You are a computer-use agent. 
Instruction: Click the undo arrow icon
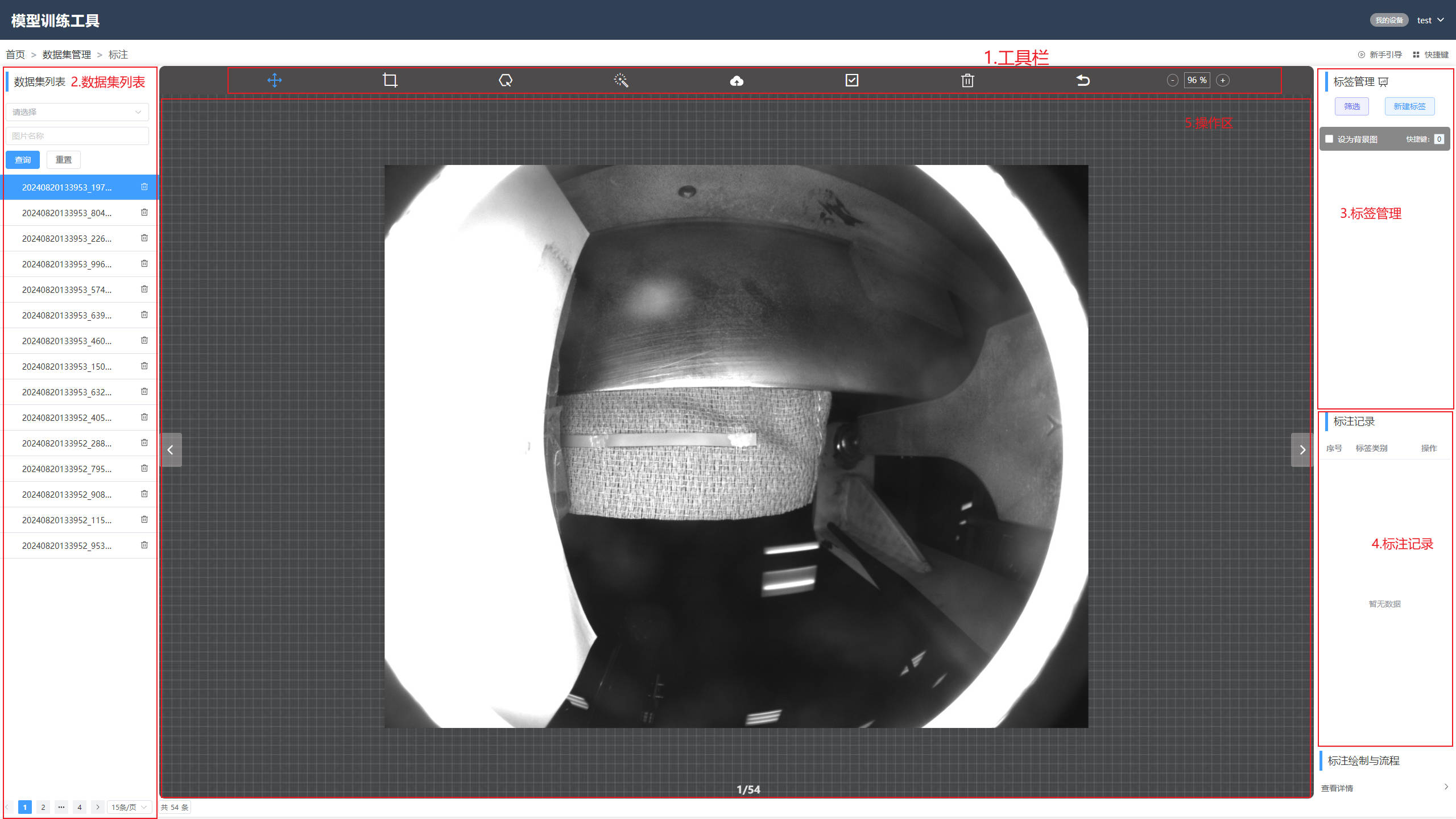tap(1083, 80)
